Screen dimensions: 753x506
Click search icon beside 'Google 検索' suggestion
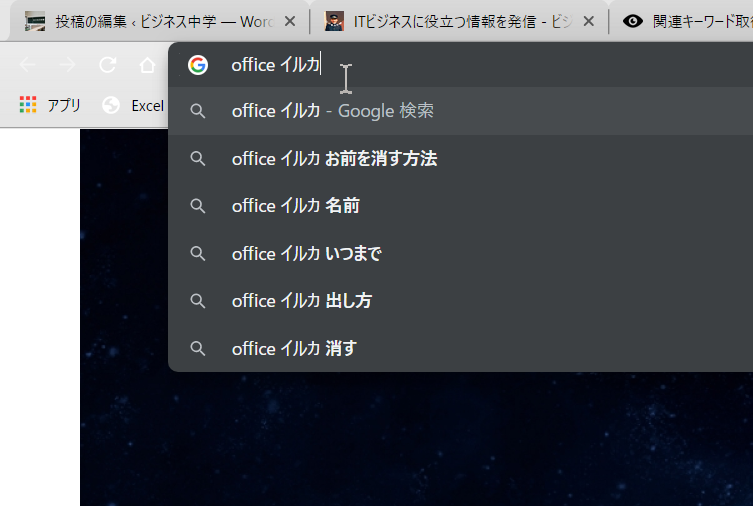tap(198, 111)
